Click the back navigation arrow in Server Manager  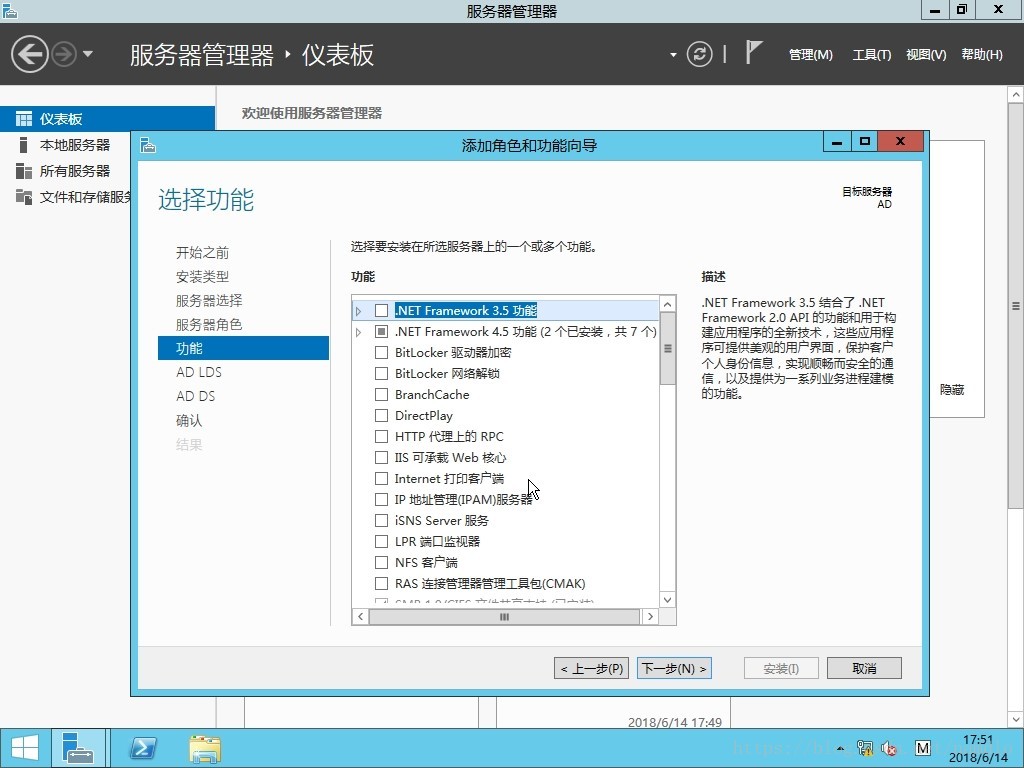tap(29, 54)
